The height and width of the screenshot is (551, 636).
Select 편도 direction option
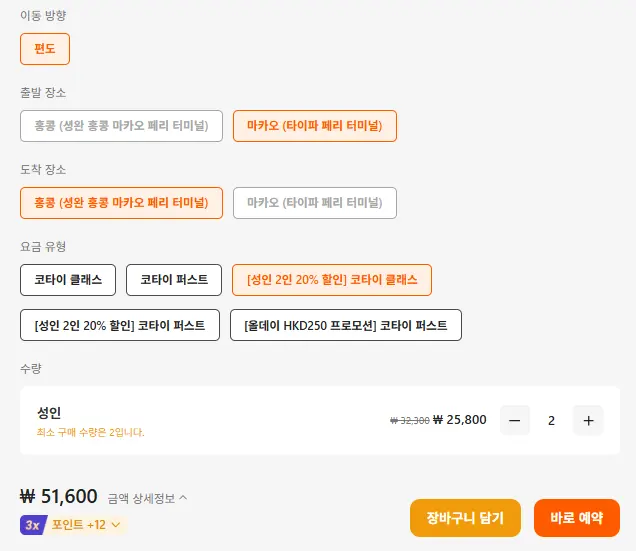45,49
